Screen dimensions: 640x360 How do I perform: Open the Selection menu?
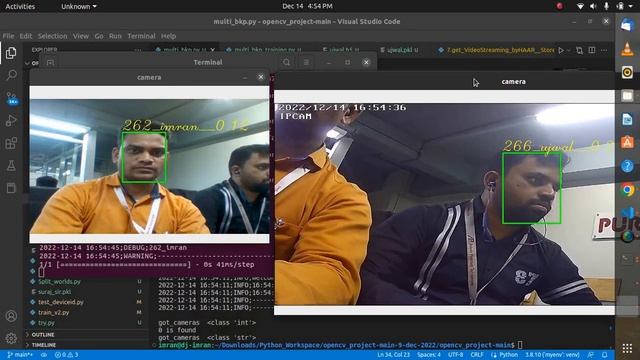52,36
